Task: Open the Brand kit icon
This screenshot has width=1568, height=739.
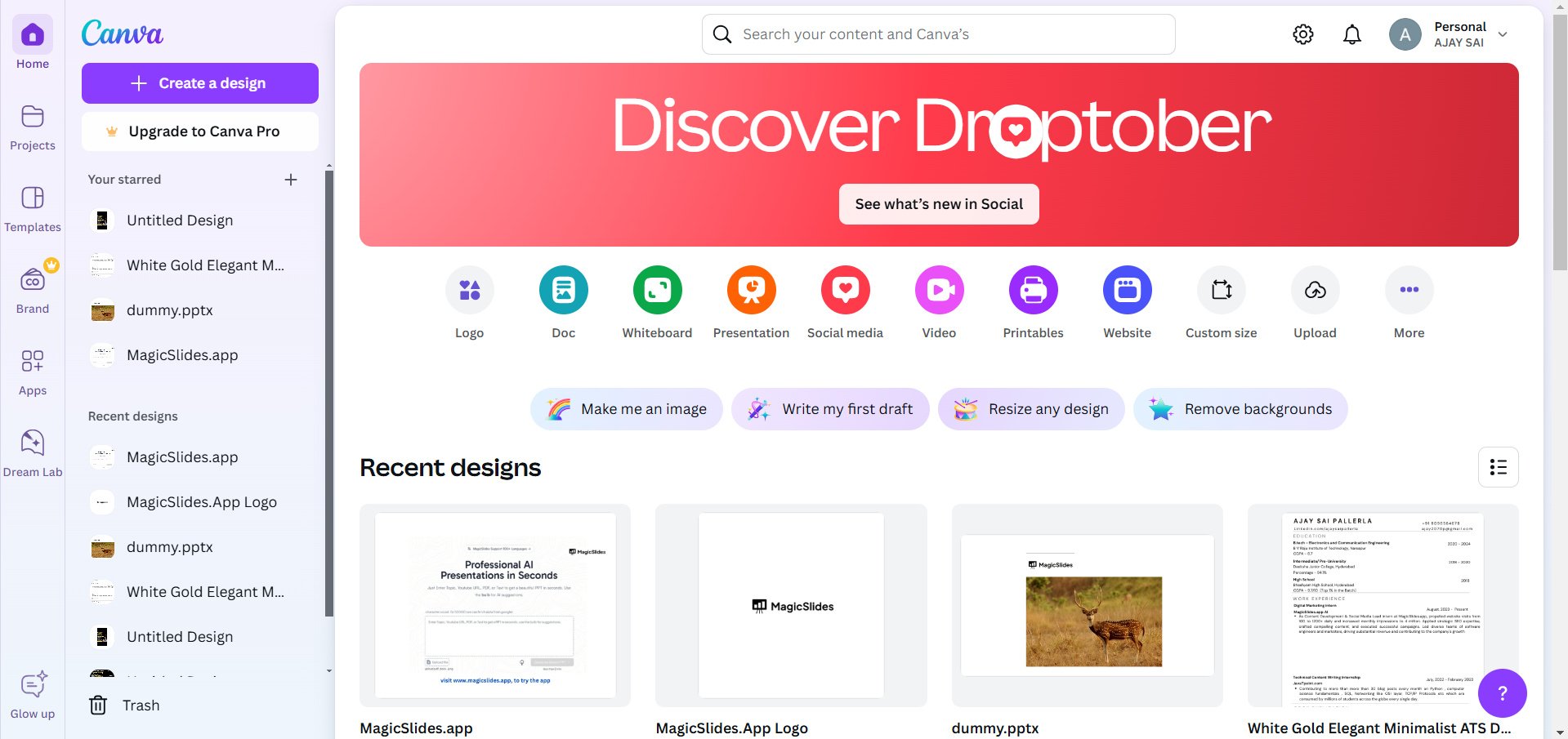Action: 33,280
